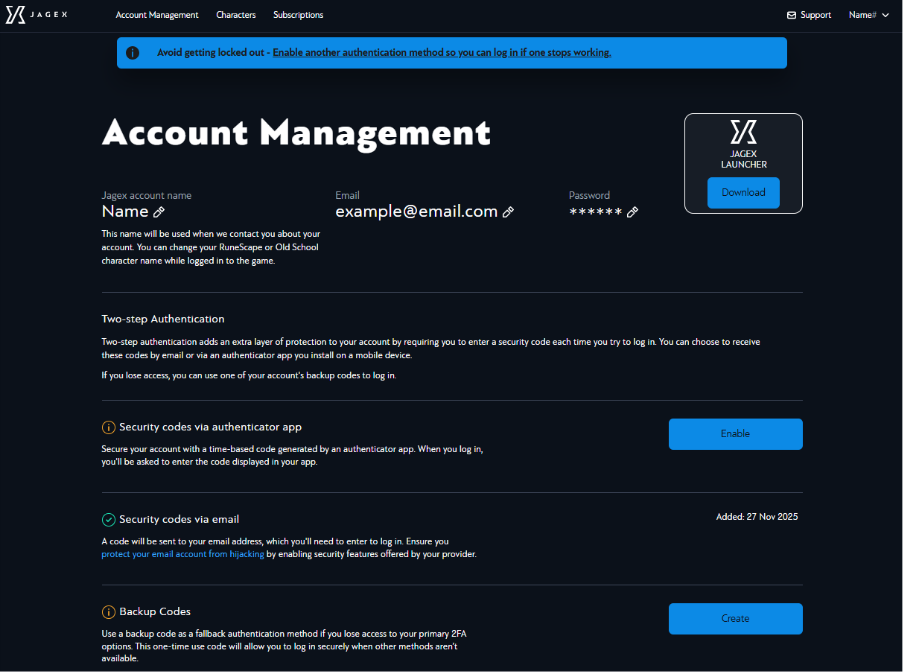The height and width of the screenshot is (672, 903).
Task: Click the Jagex Launcher logo icon
Action: (x=743, y=132)
